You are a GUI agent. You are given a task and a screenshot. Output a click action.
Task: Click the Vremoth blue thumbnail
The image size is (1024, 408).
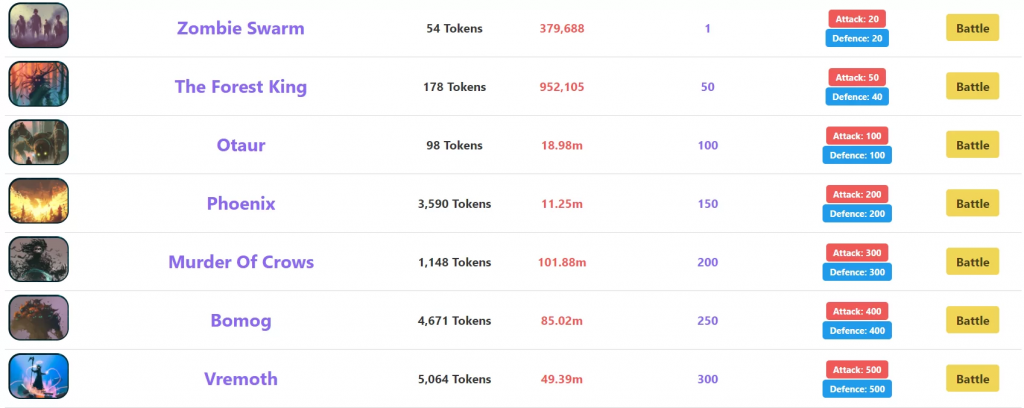[39, 376]
